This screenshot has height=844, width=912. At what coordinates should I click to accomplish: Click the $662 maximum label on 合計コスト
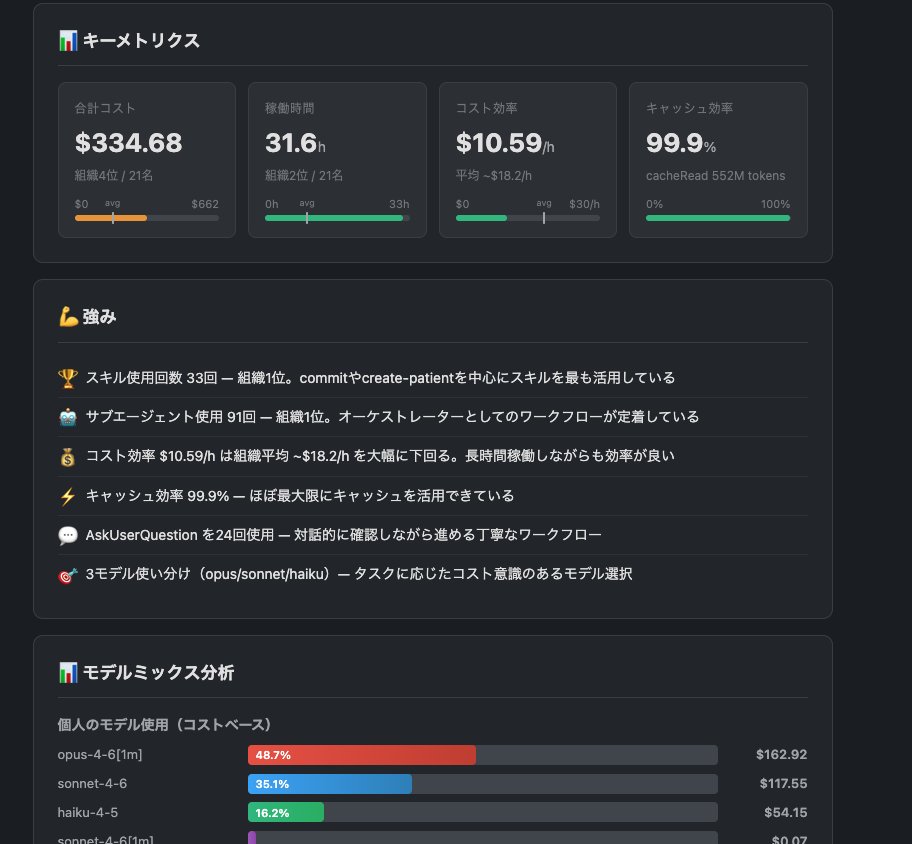coord(205,204)
